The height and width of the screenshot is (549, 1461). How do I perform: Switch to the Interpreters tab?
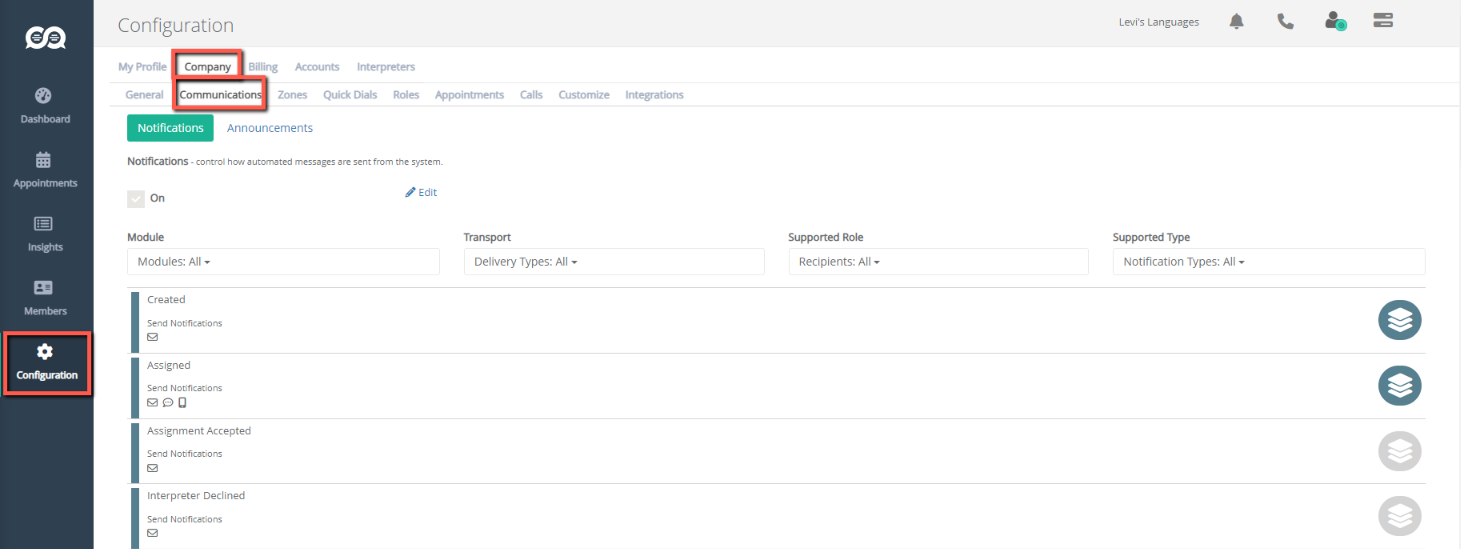point(386,67)
